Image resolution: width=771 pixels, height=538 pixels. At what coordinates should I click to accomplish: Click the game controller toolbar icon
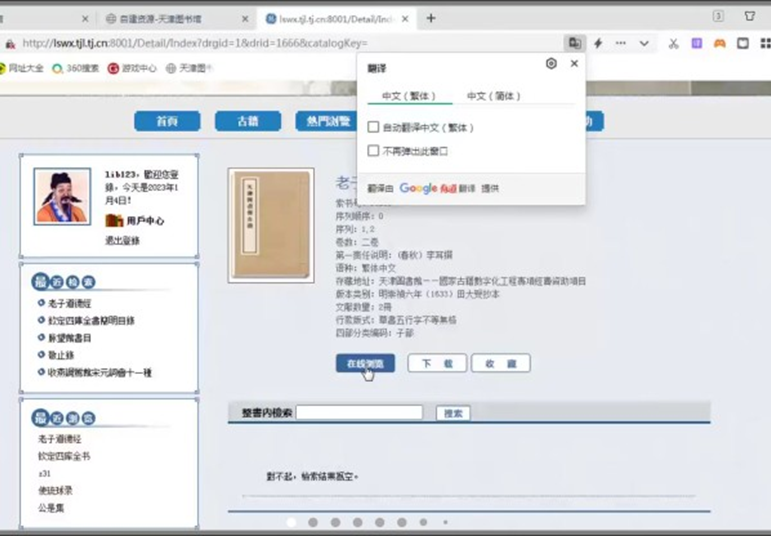click(x=719, y=43)
